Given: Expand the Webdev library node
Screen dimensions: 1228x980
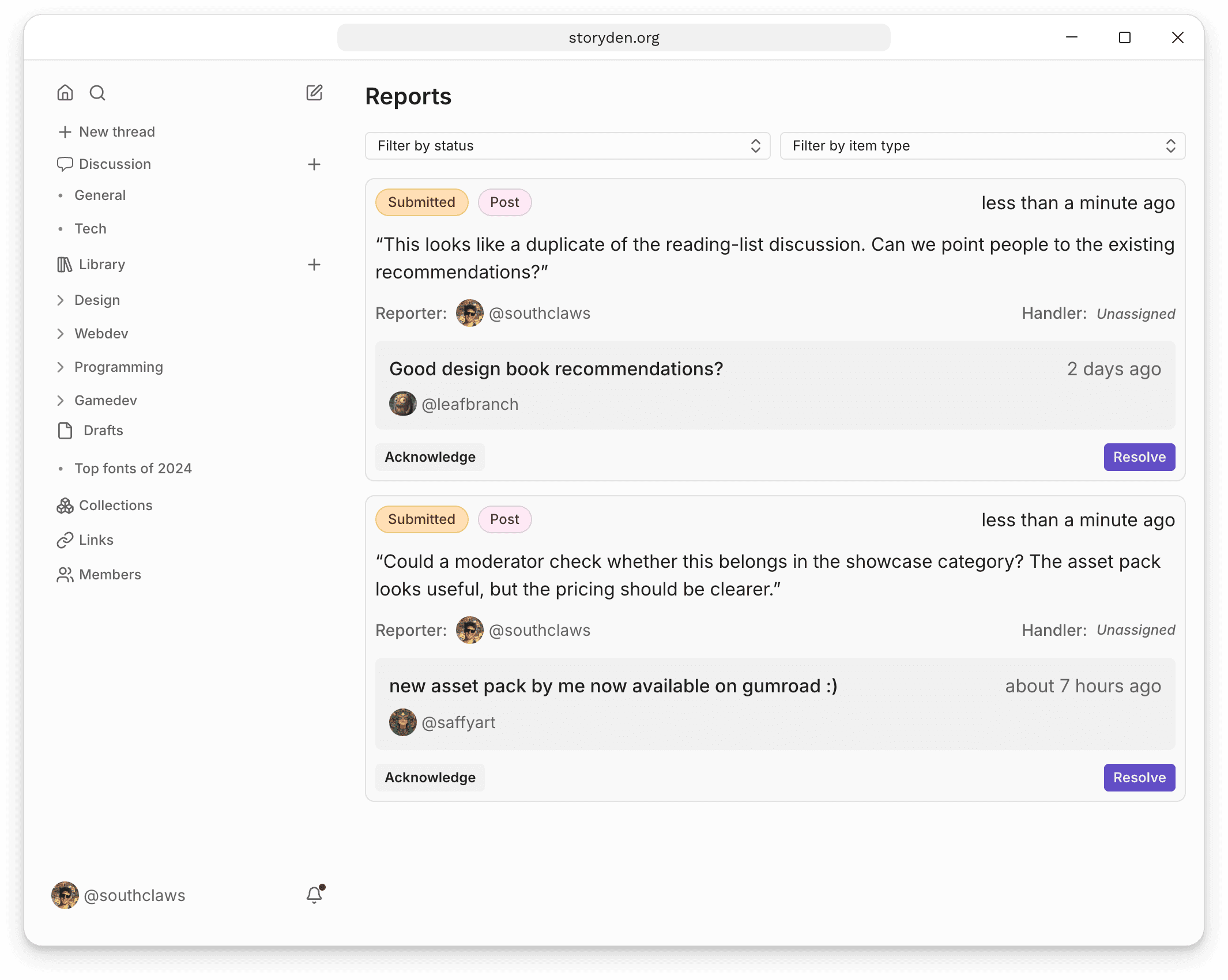Looking at the screenshot, I should pos(61,334).
